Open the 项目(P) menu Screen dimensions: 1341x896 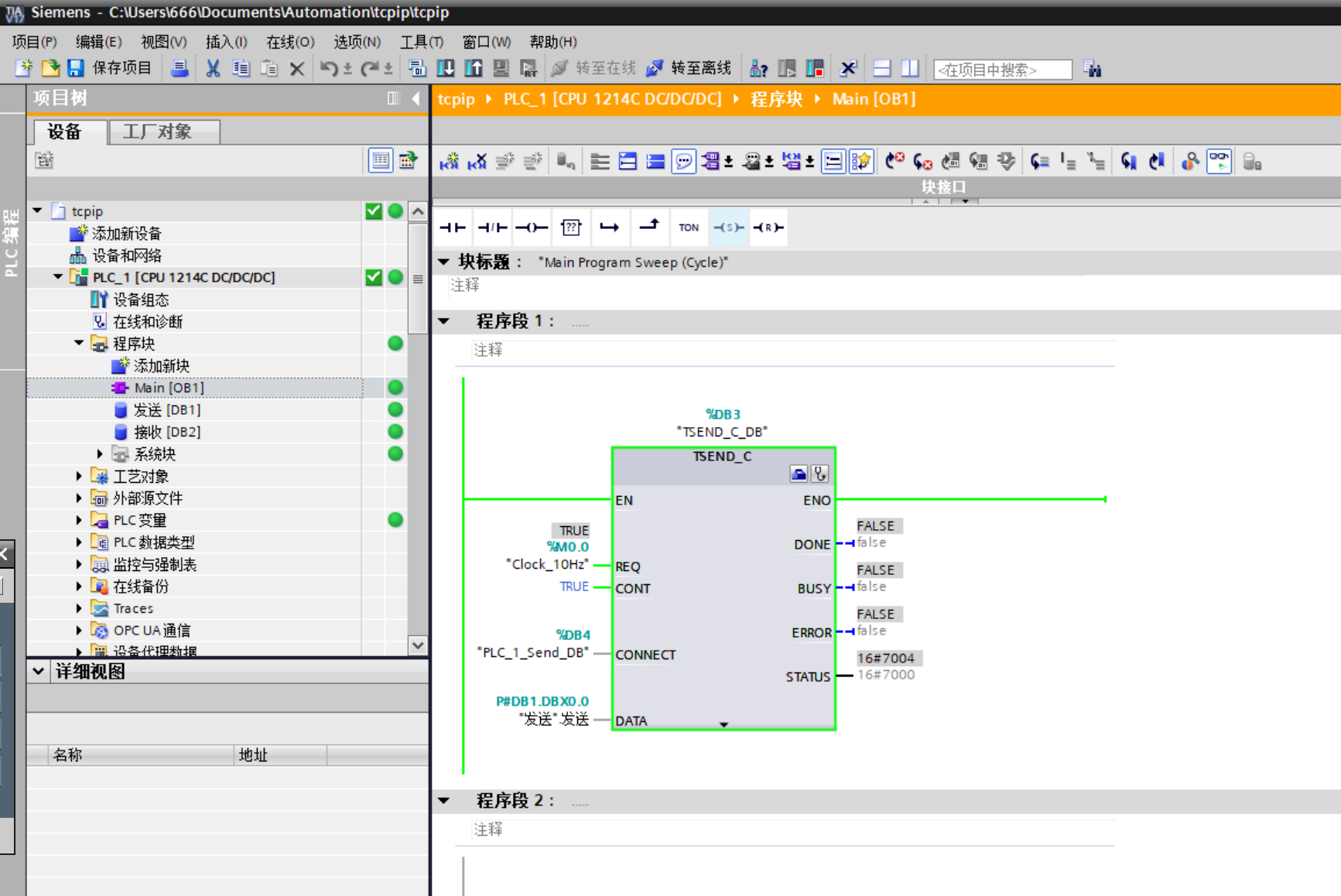click(35, 42)
